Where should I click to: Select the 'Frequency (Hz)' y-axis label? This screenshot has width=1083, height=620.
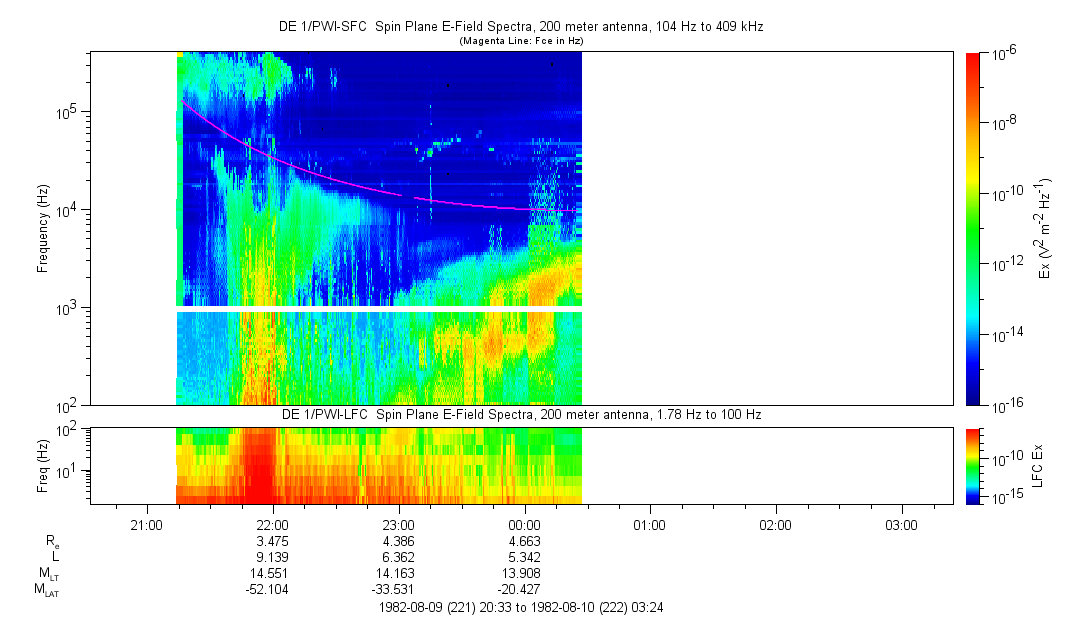point(43,228)
